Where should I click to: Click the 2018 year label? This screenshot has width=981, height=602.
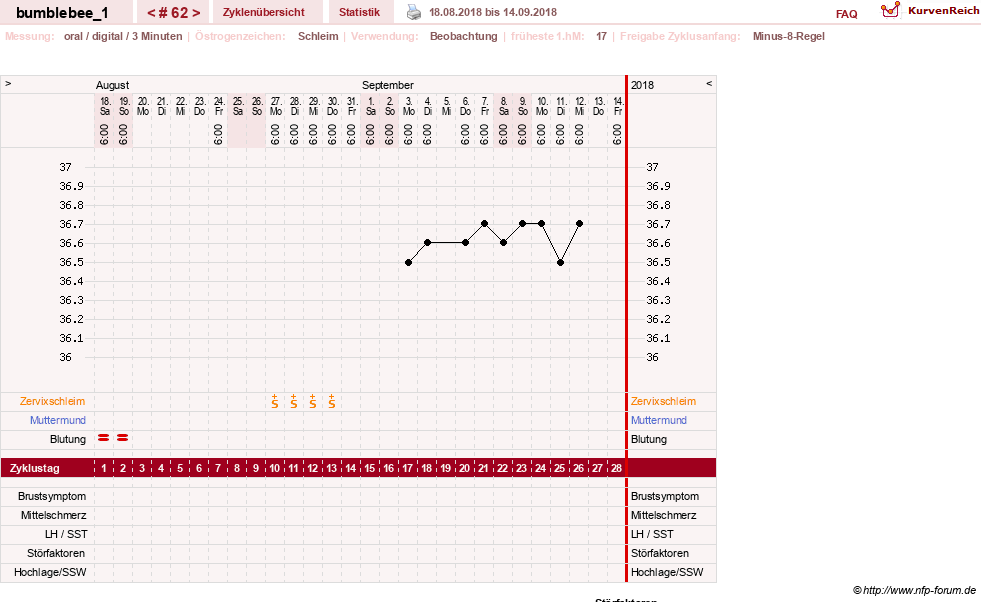(x=643, y=85)
